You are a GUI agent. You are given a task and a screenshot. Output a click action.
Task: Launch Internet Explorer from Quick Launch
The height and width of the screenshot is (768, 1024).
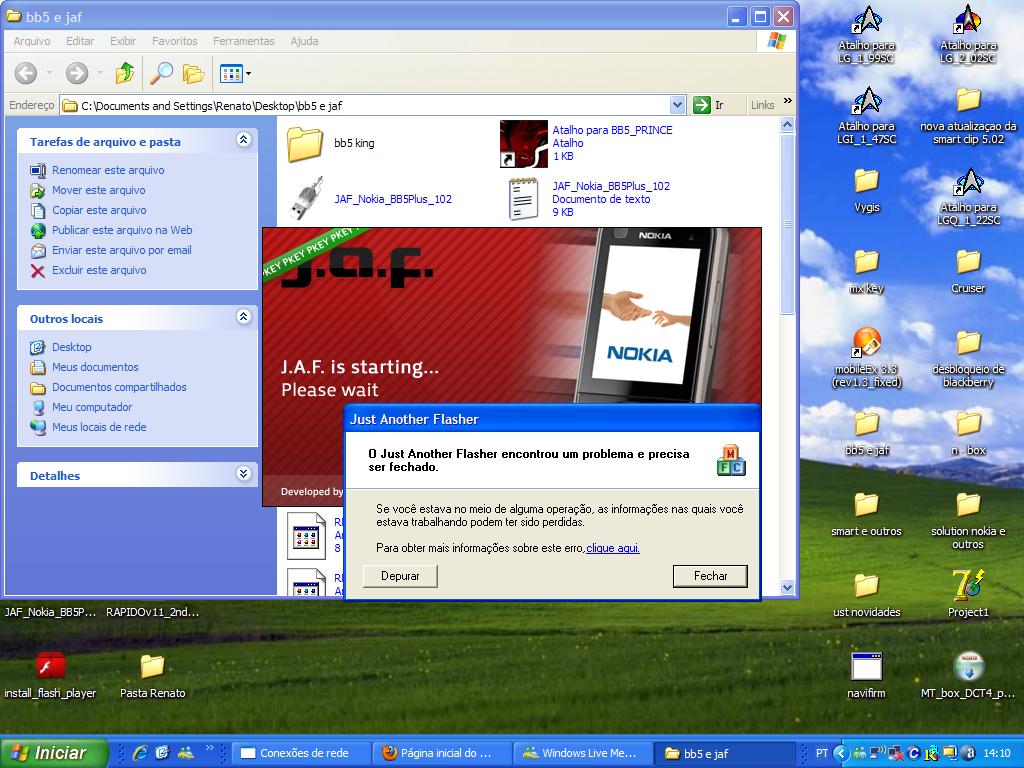click(x=140, y=753)
